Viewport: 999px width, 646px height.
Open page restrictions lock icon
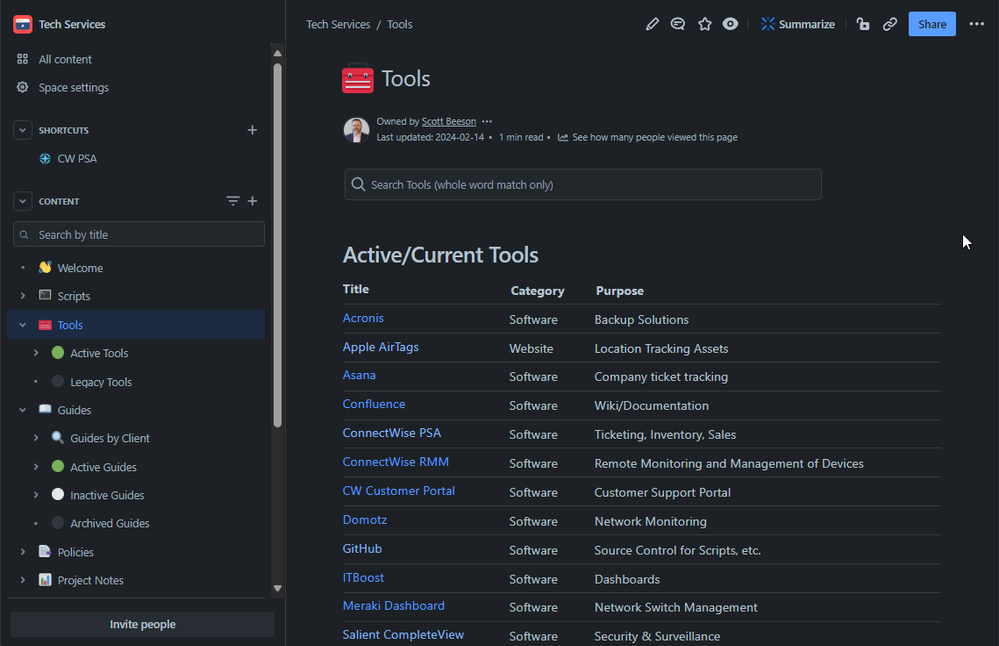coord(863,24)
